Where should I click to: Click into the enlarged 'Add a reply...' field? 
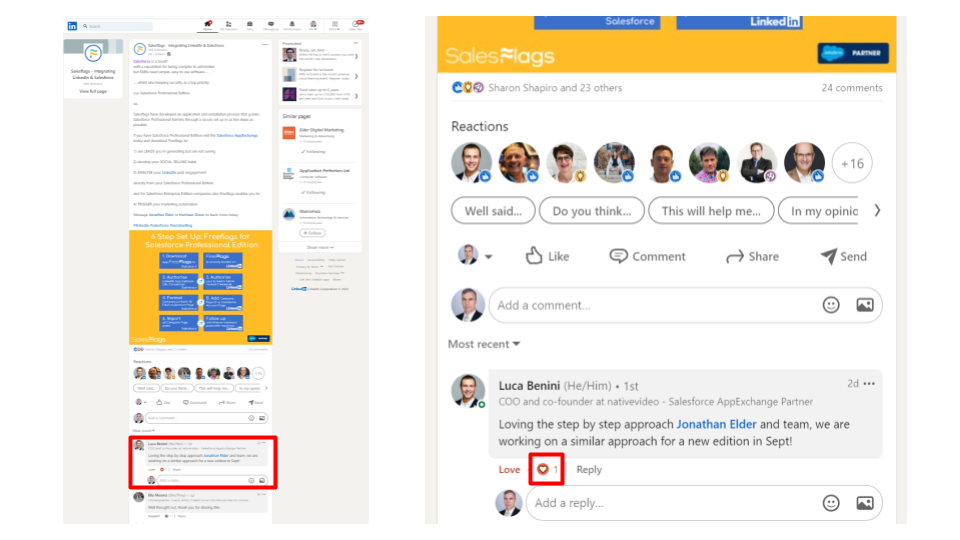pyautogui.click(x=703, y=503)
